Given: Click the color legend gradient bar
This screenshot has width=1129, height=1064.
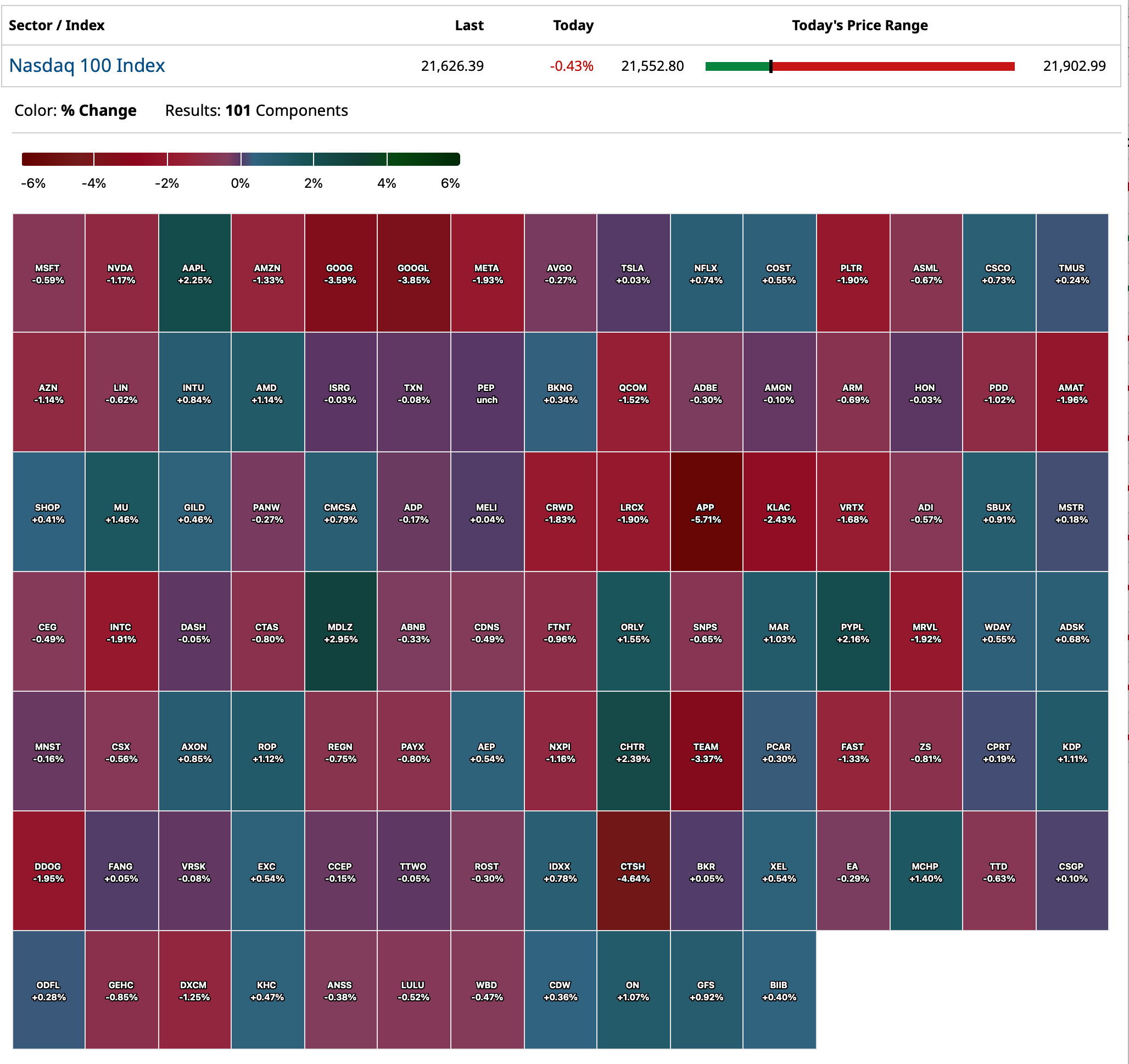Looking at the screenshot, I should pos(240,159).
